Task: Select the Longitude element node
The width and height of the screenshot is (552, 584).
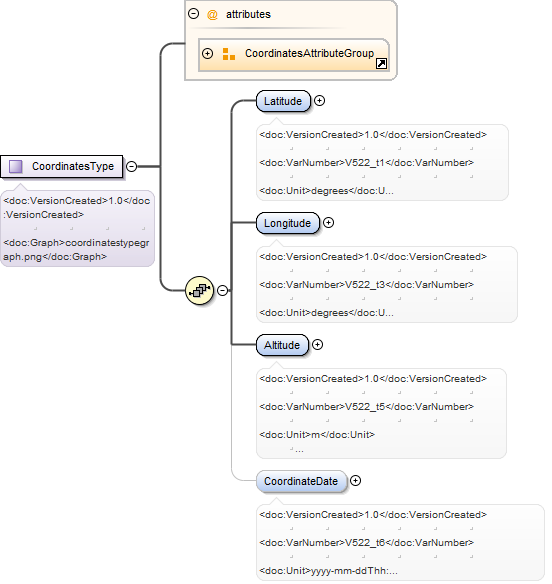Action: [x=288, y=223]
